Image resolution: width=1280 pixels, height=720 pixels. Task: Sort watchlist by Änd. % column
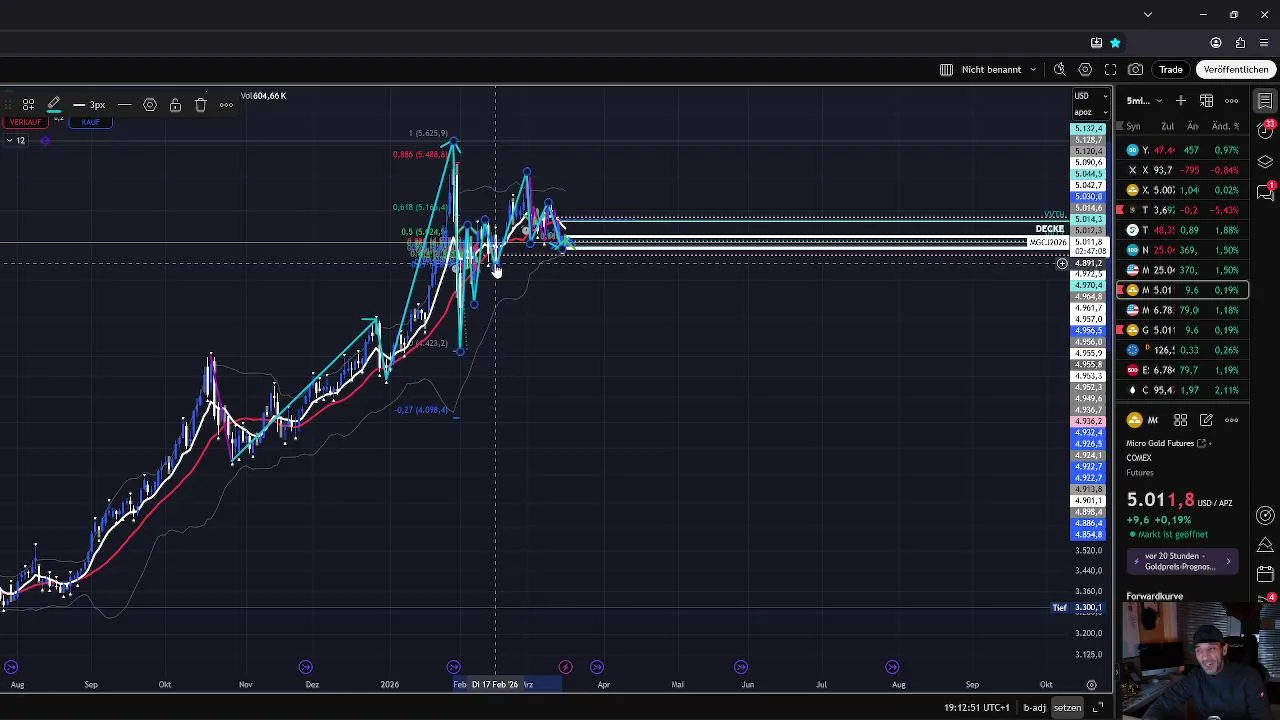pyautogui.click(x=1226, y=127)
